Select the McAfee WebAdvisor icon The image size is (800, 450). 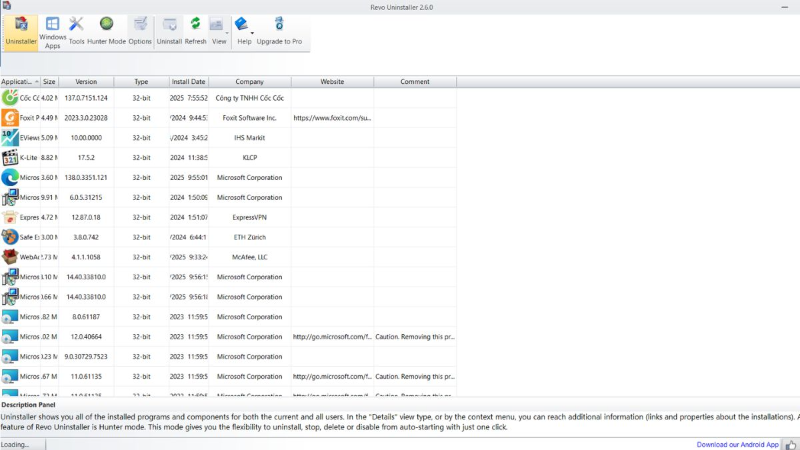[x=10, y=257]
